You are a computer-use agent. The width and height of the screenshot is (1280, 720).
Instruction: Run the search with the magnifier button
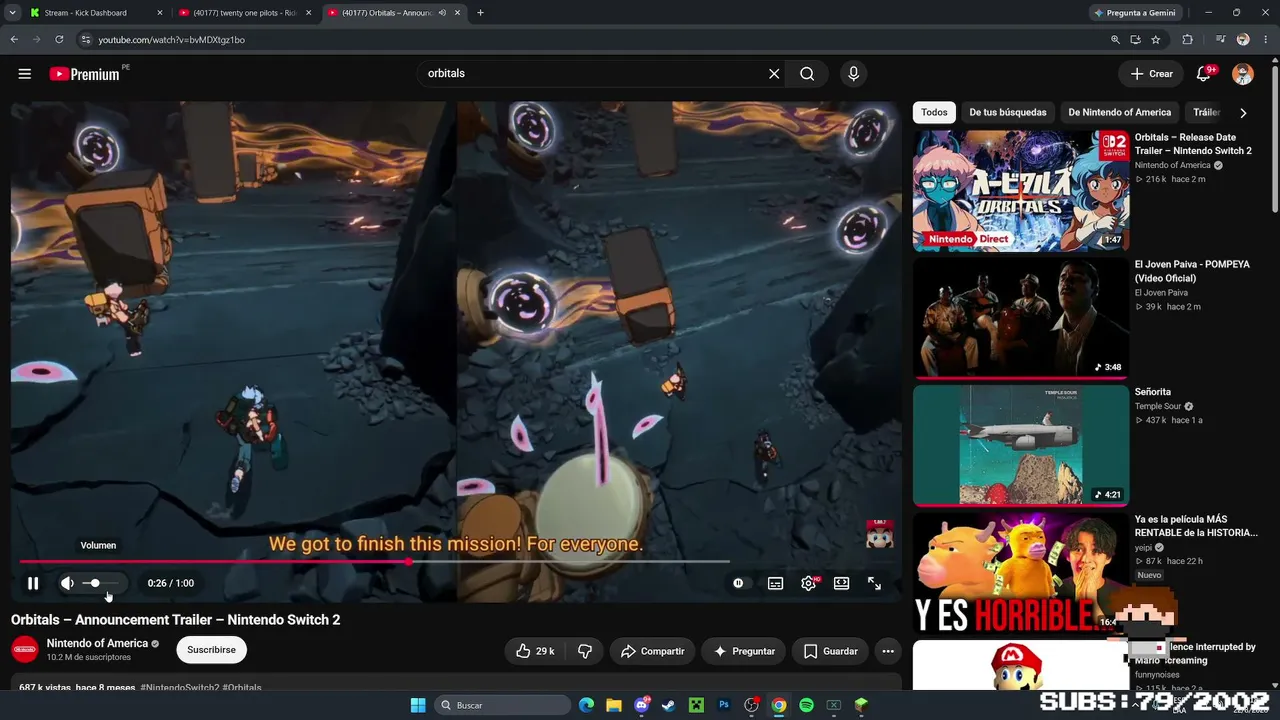coord(807,74)
